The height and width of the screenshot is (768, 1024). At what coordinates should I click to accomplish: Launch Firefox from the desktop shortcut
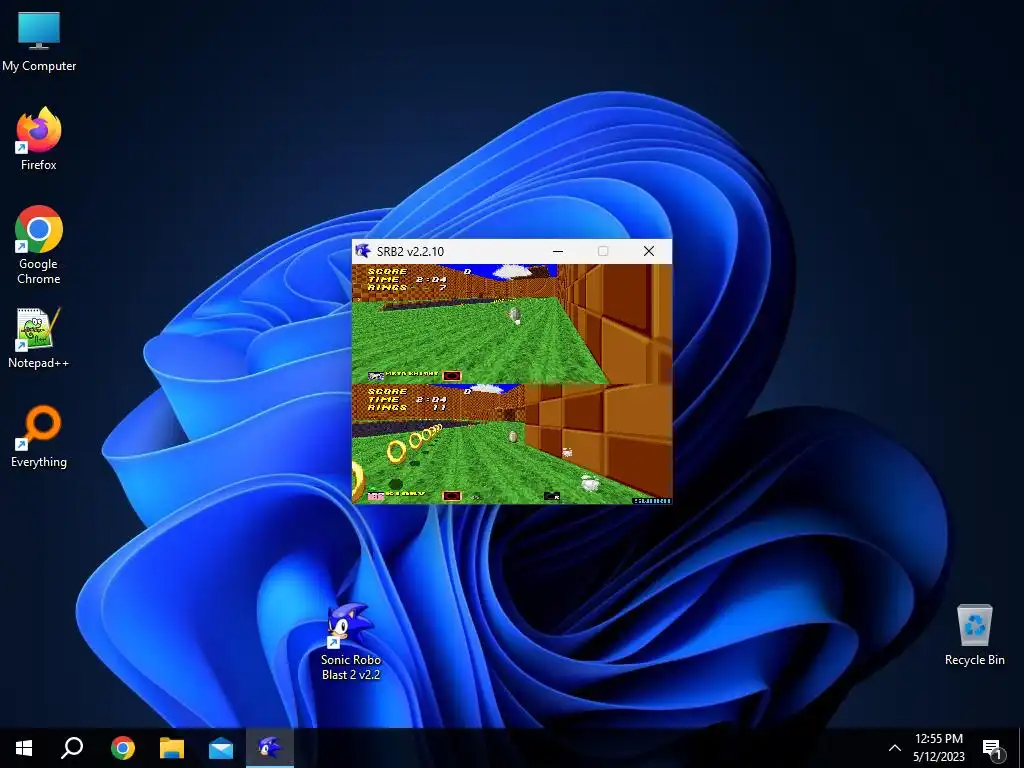(39, 138)
